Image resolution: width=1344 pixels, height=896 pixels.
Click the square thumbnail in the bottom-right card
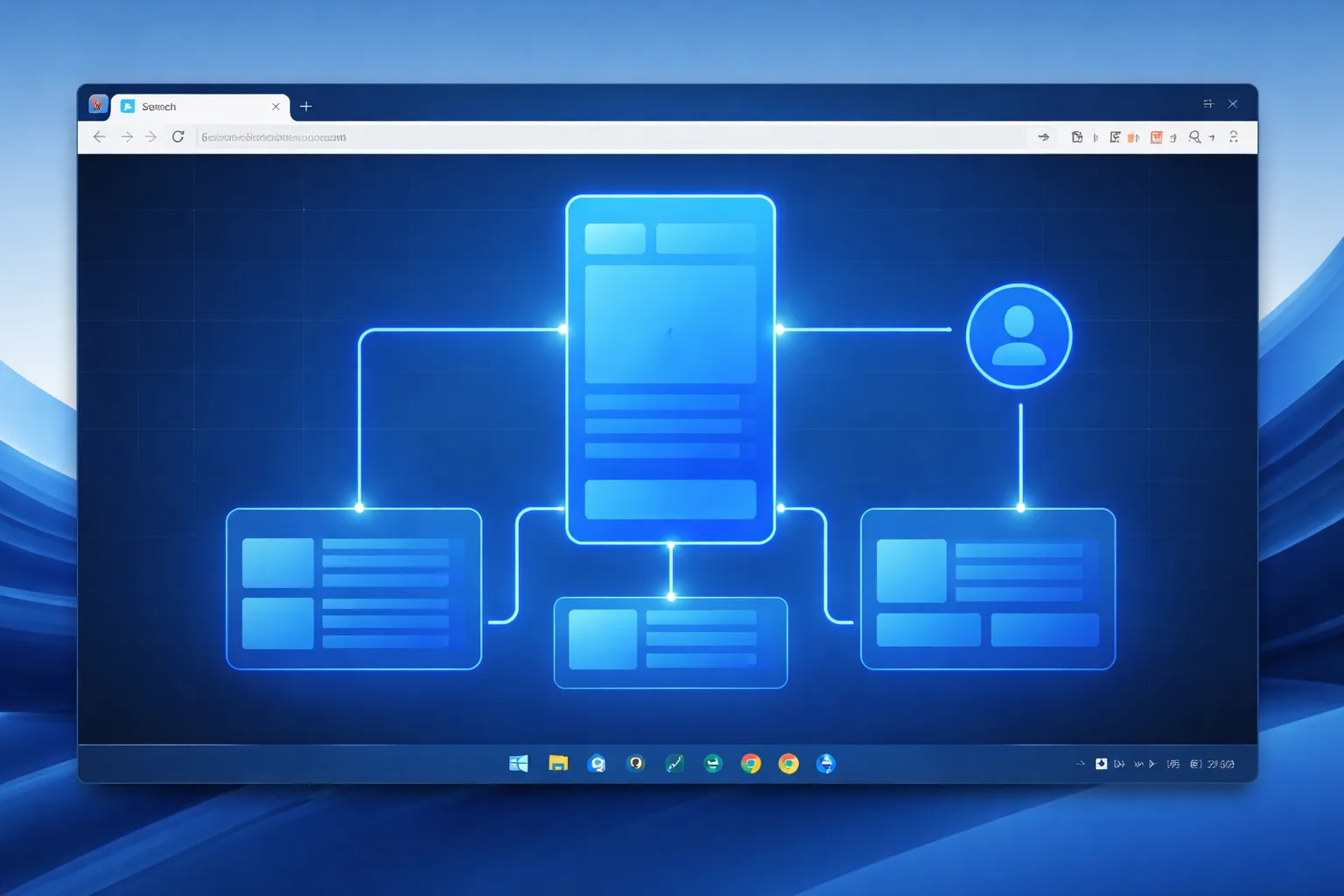click(x=912, y=570)
